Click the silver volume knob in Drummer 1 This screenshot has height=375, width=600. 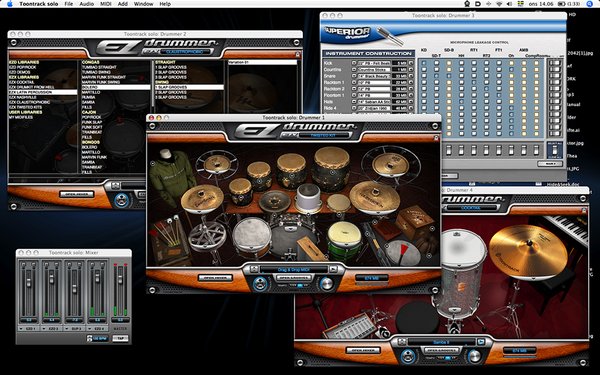click(326, 284)
